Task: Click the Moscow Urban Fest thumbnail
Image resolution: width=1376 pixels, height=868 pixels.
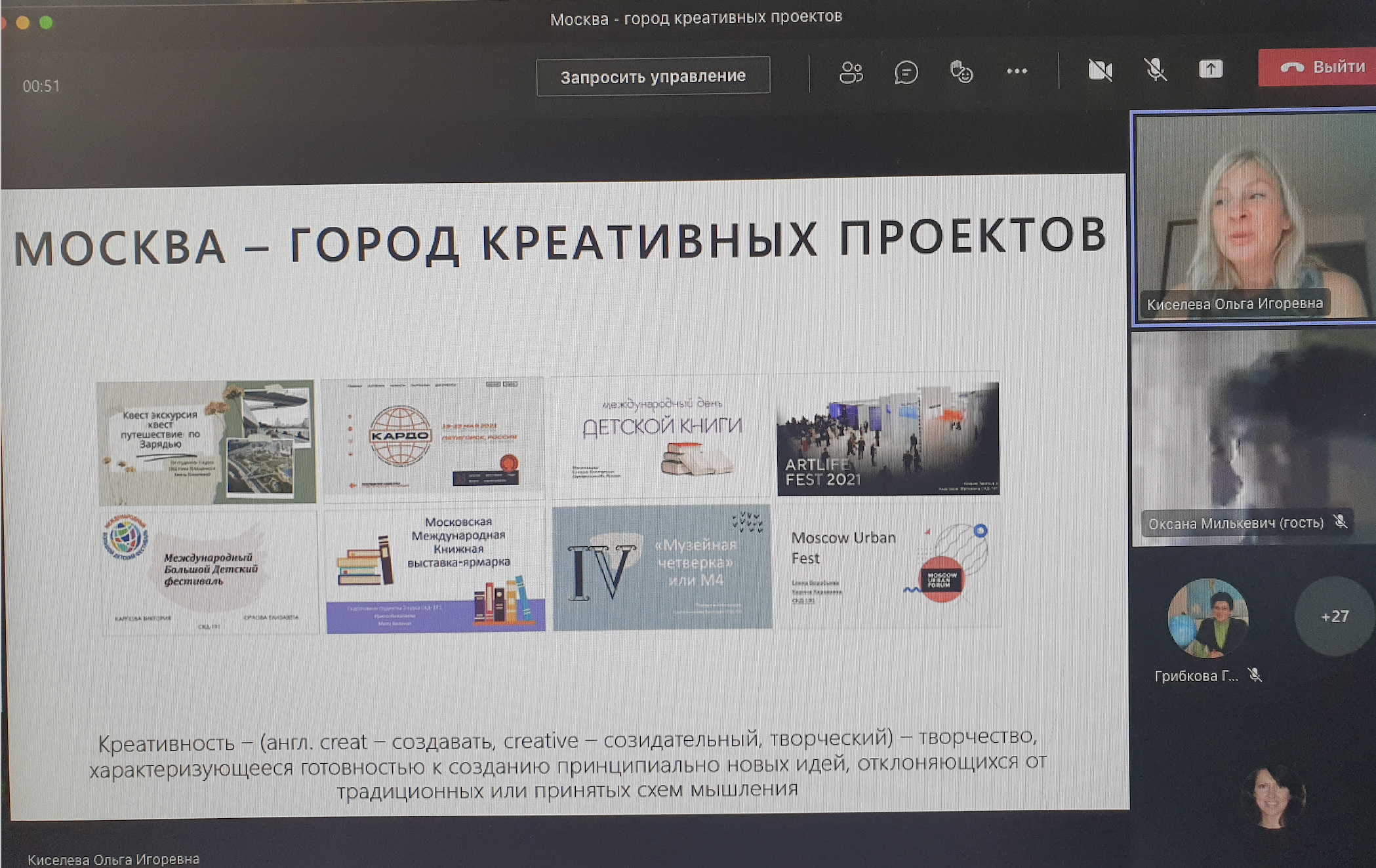Action: click(x=889, y=566)
